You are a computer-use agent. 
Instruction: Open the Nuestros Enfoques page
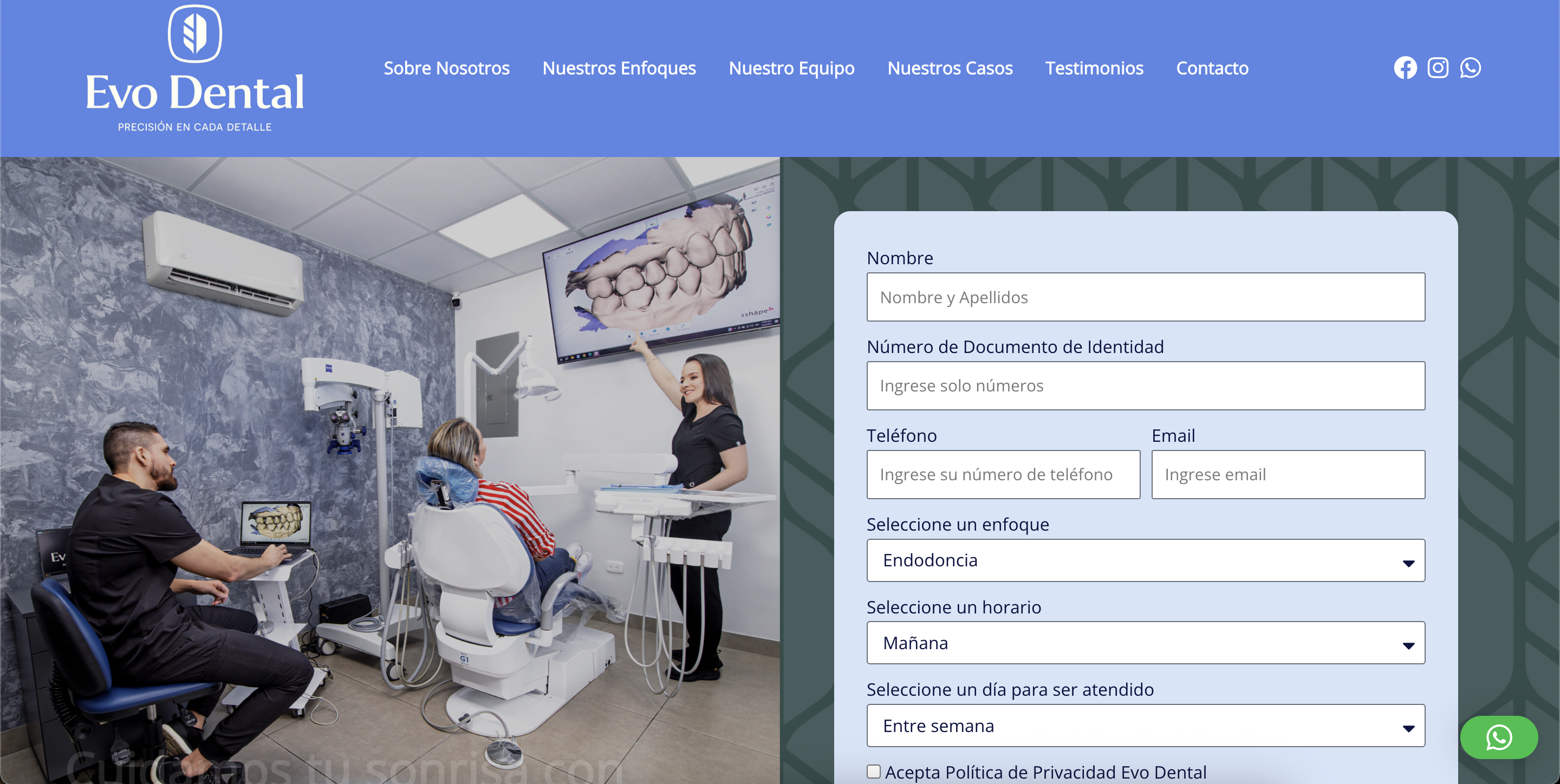pyautogui.click(x=620, y=68)
